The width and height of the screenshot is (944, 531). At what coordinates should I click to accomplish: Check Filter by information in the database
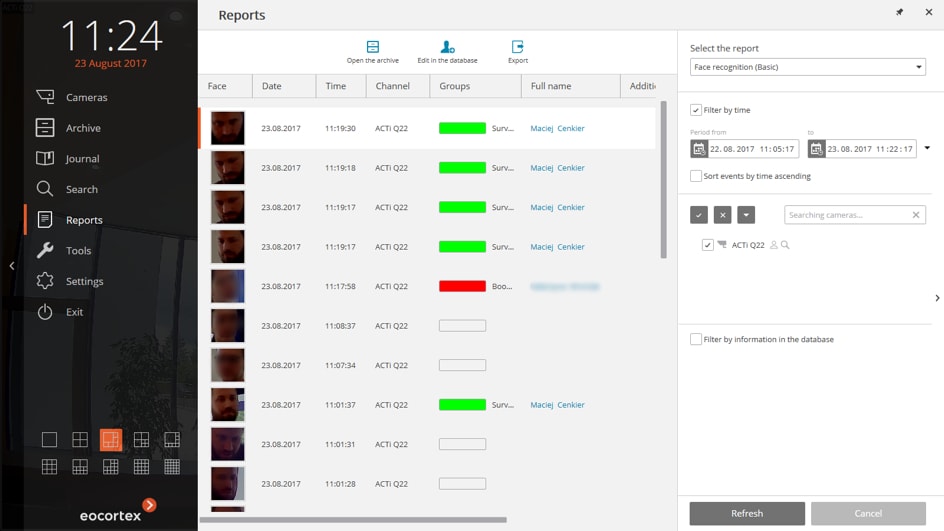(696, 339)
